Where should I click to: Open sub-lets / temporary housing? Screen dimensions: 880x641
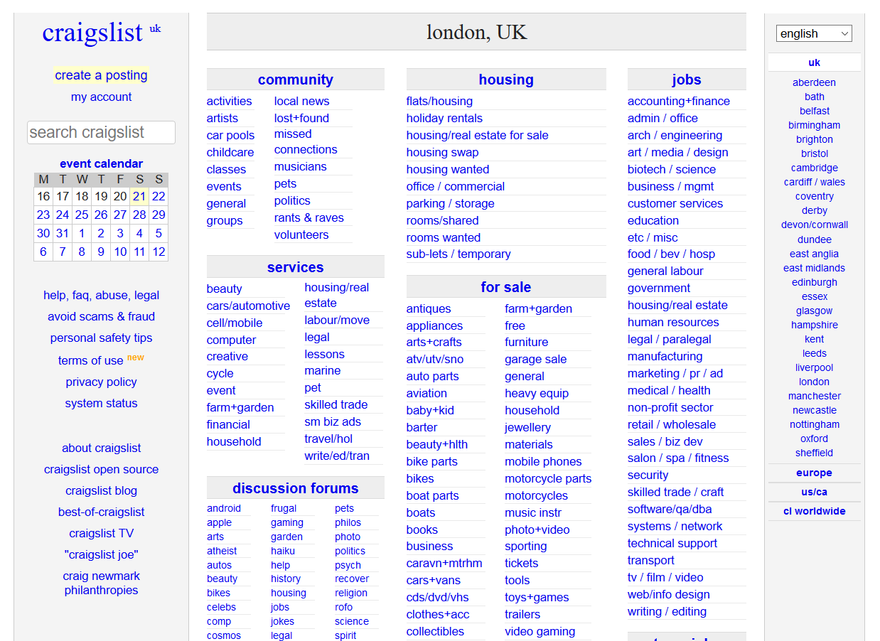tap(459, 254)
